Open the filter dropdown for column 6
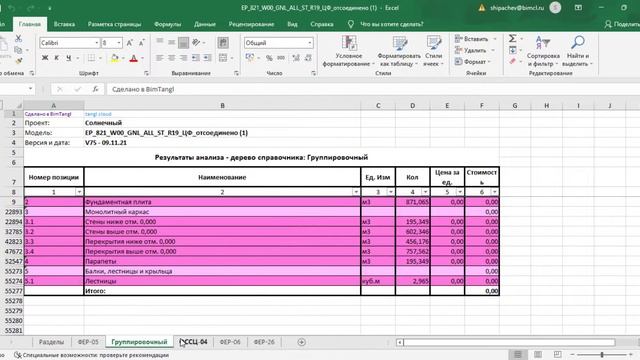Screen dimensions: 640x360 [x=495, y=192]
